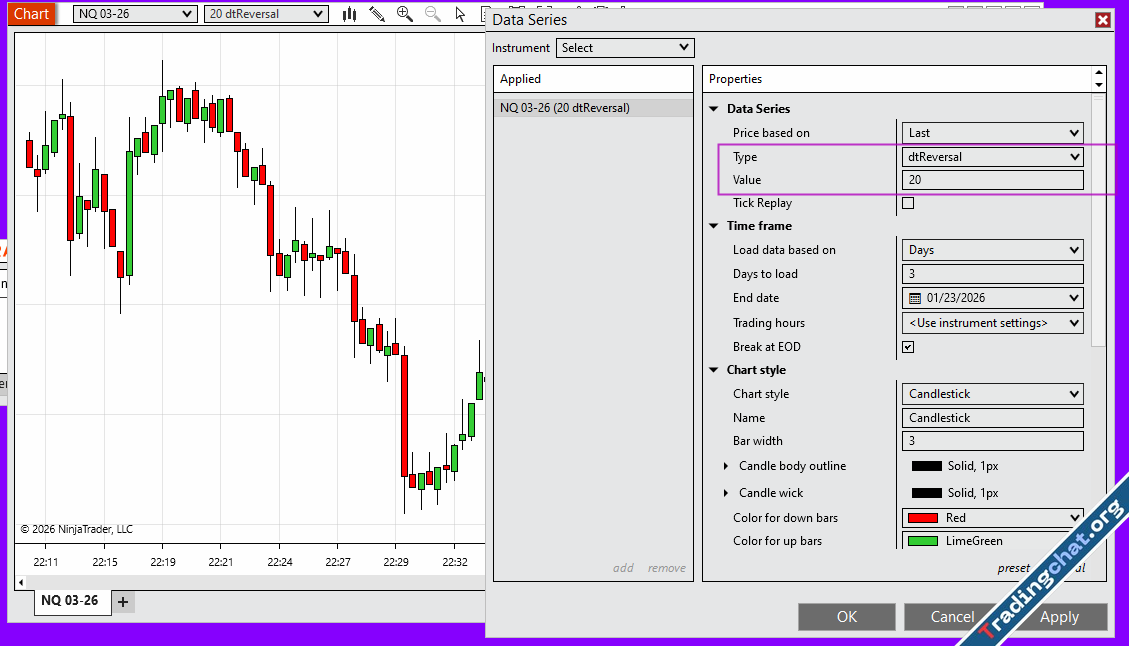Click the Days to load input field
Image resolution: width=1129 pixels, height=646 pixels.
(x=992, y=274)
